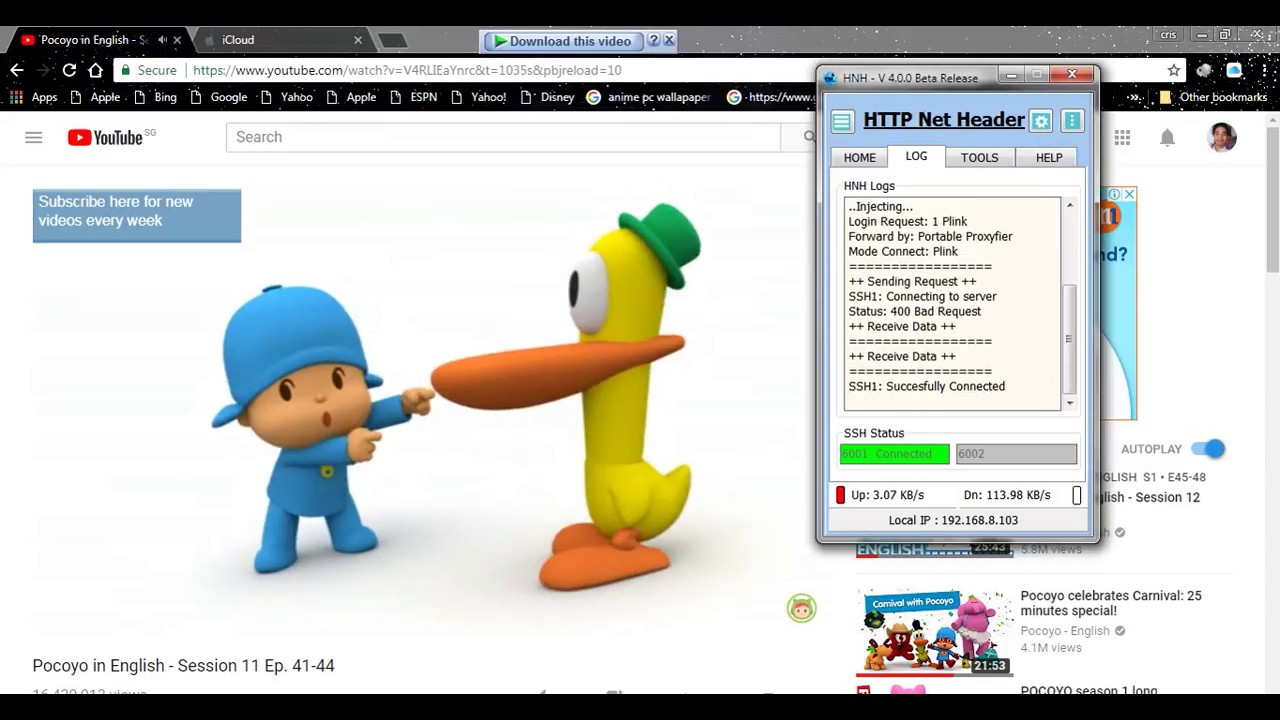Open the HELP tab in HNH
The image size is (1280, 720).
(x=1049, y=158)
